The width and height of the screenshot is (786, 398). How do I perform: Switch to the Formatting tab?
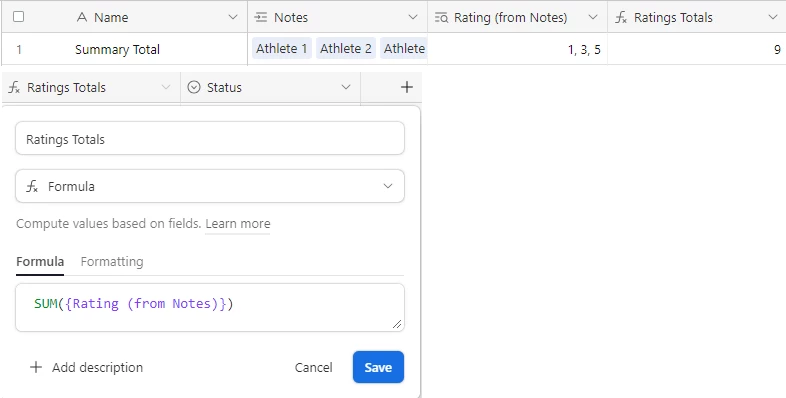[x=112, y=262]
